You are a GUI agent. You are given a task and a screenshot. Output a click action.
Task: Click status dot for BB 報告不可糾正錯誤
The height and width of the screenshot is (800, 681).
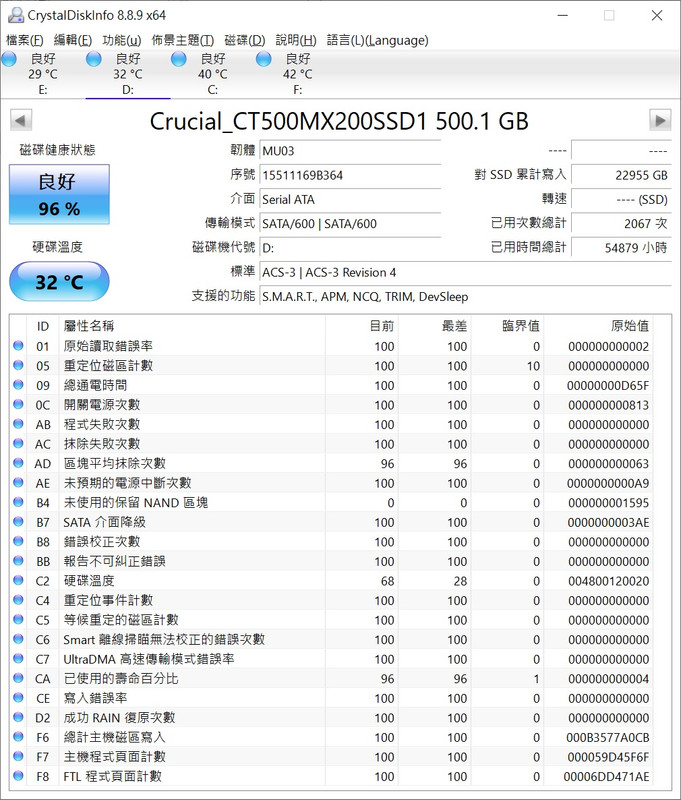click(x=18, y=560)
